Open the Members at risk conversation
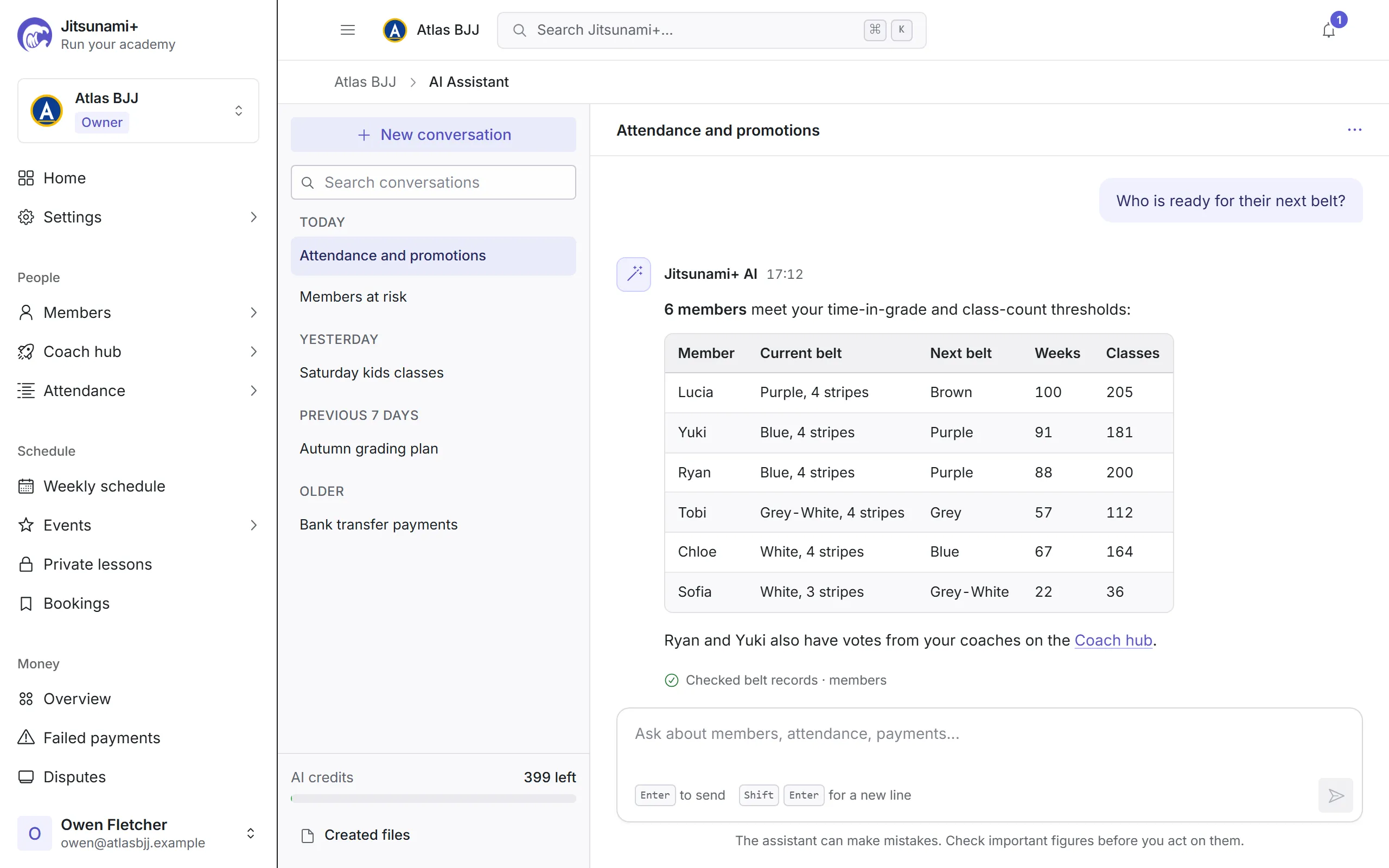Screen dimensions: 1389x868 (x=434, y=297)
